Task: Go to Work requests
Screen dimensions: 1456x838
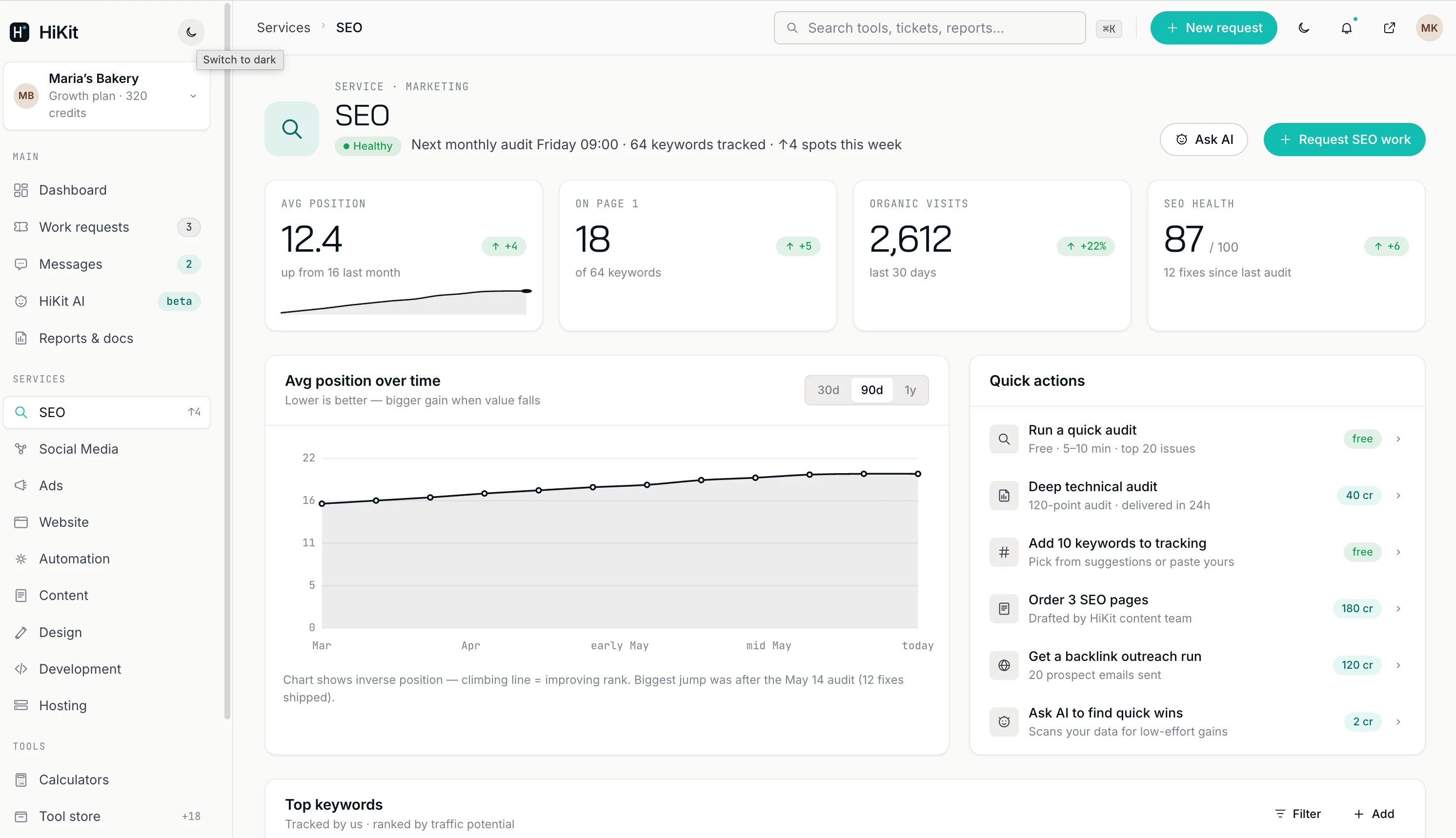Action: 107,227
